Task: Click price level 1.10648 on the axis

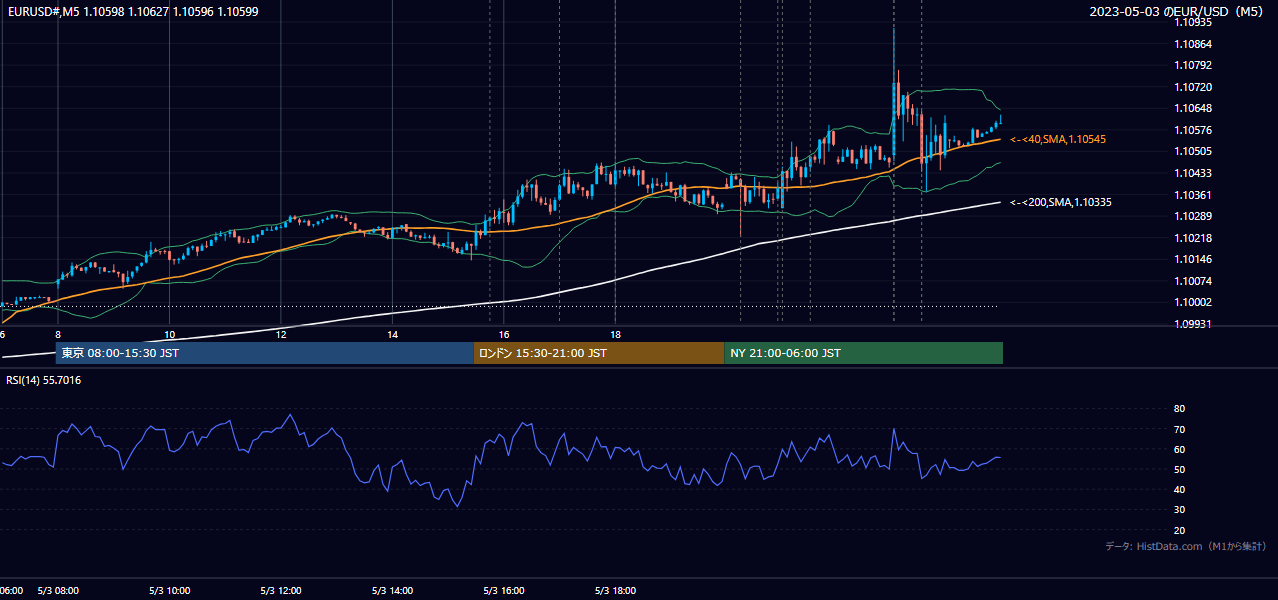Action: (1193, 108)
